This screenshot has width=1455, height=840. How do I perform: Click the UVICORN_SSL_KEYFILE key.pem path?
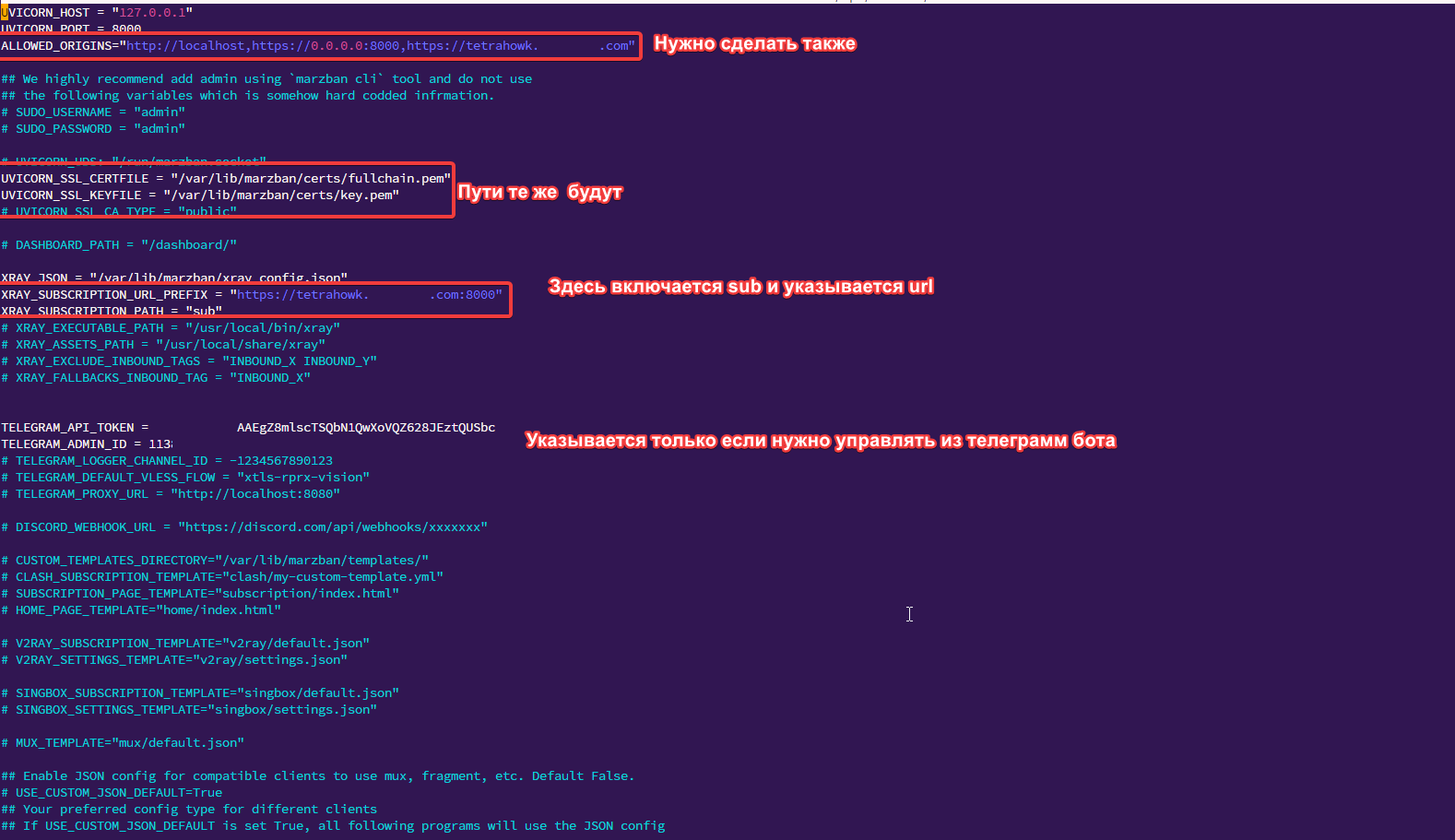[x=280, y=195]
